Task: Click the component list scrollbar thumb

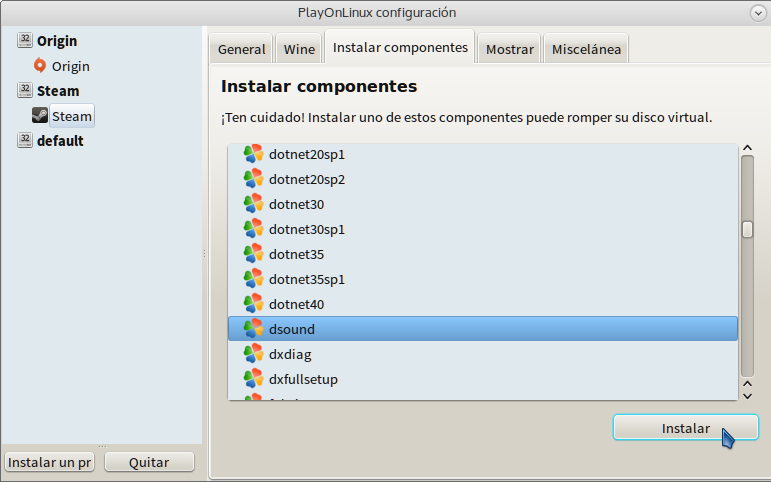Action: (x=747, y=229)
